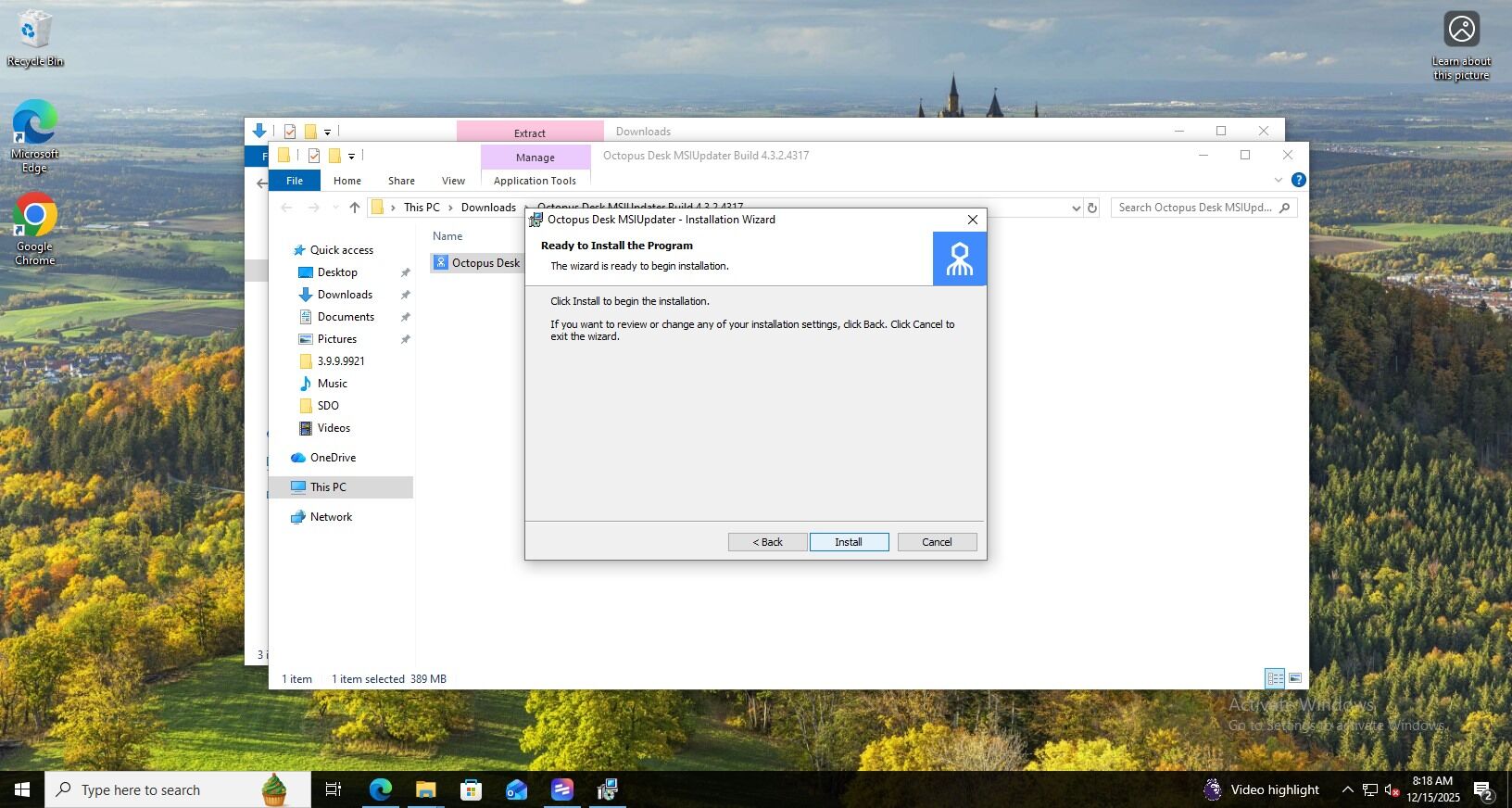
Task: Open Downloads in navigation pane
Action: coord(345,295)
